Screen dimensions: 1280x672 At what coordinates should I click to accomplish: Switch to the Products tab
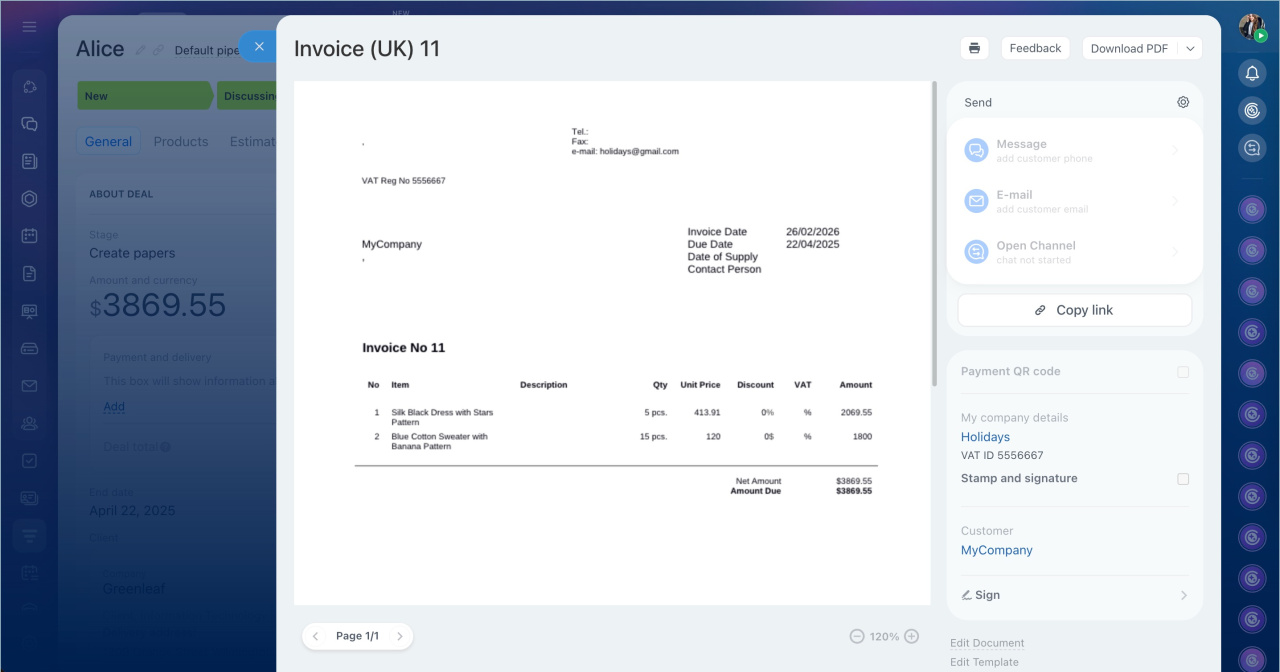[181, 142]
